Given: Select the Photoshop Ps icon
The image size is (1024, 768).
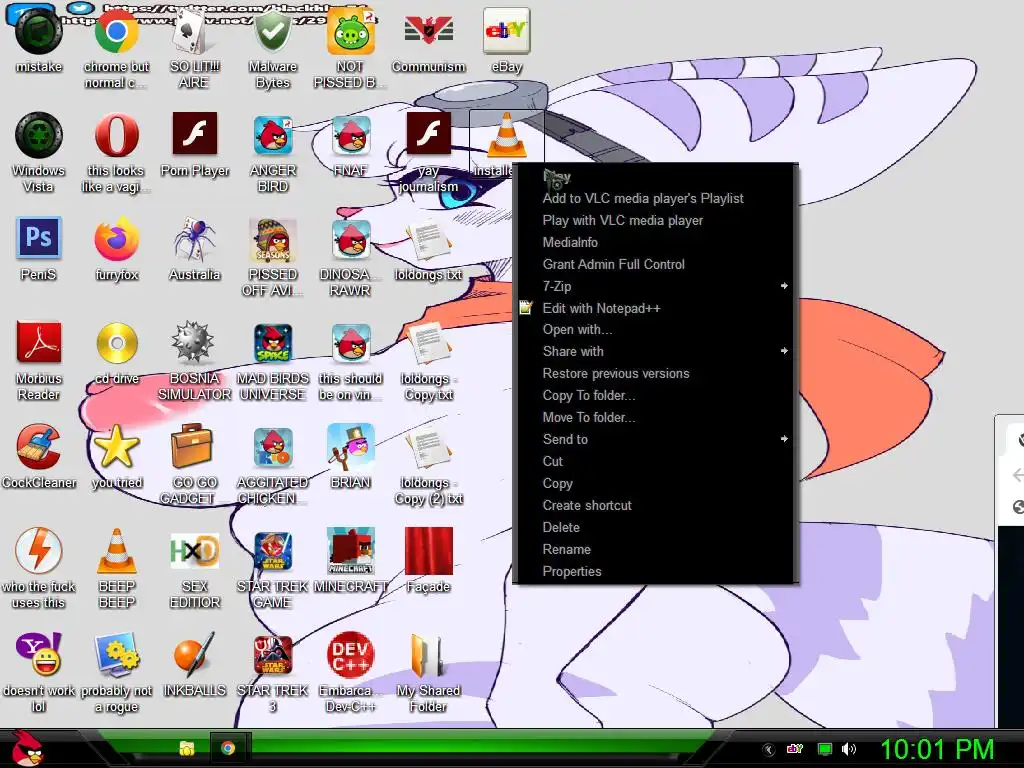Looking at the screenshot, I should click(39, 238).
